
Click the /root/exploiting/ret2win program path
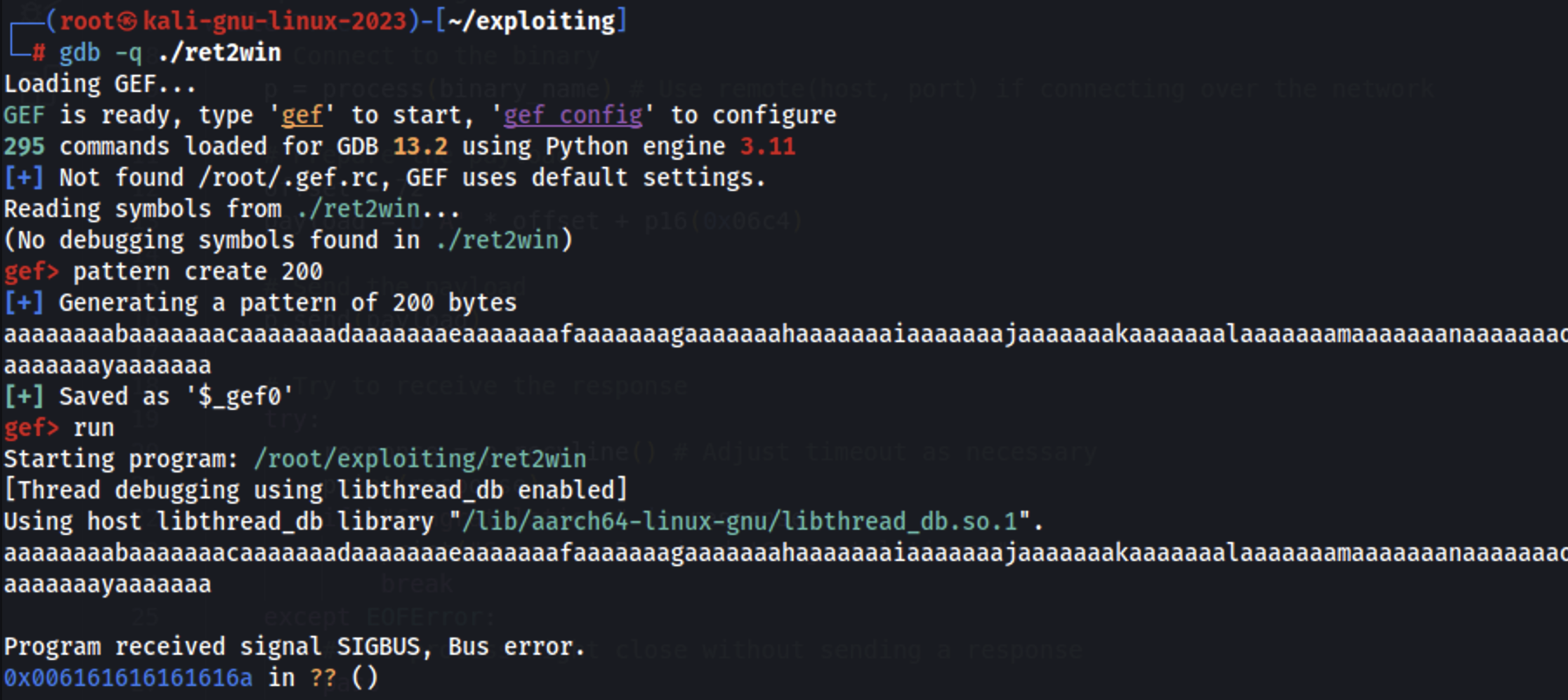(419, 459)
